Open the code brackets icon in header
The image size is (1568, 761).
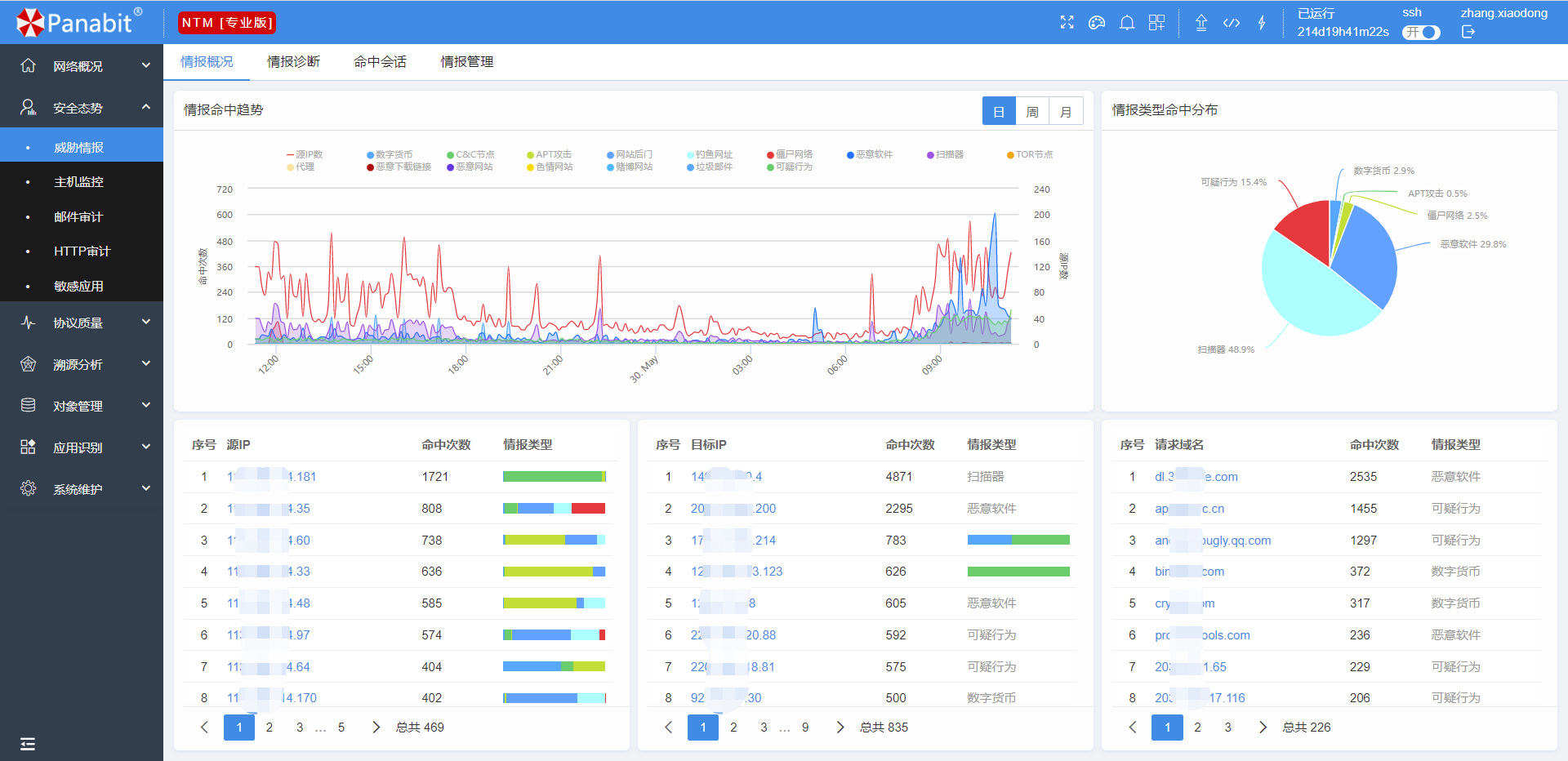point(1232,23)
